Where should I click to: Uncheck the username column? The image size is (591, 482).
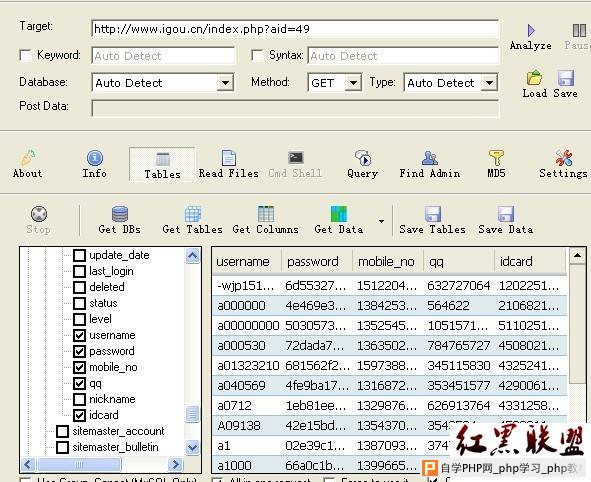click(79, 335)
